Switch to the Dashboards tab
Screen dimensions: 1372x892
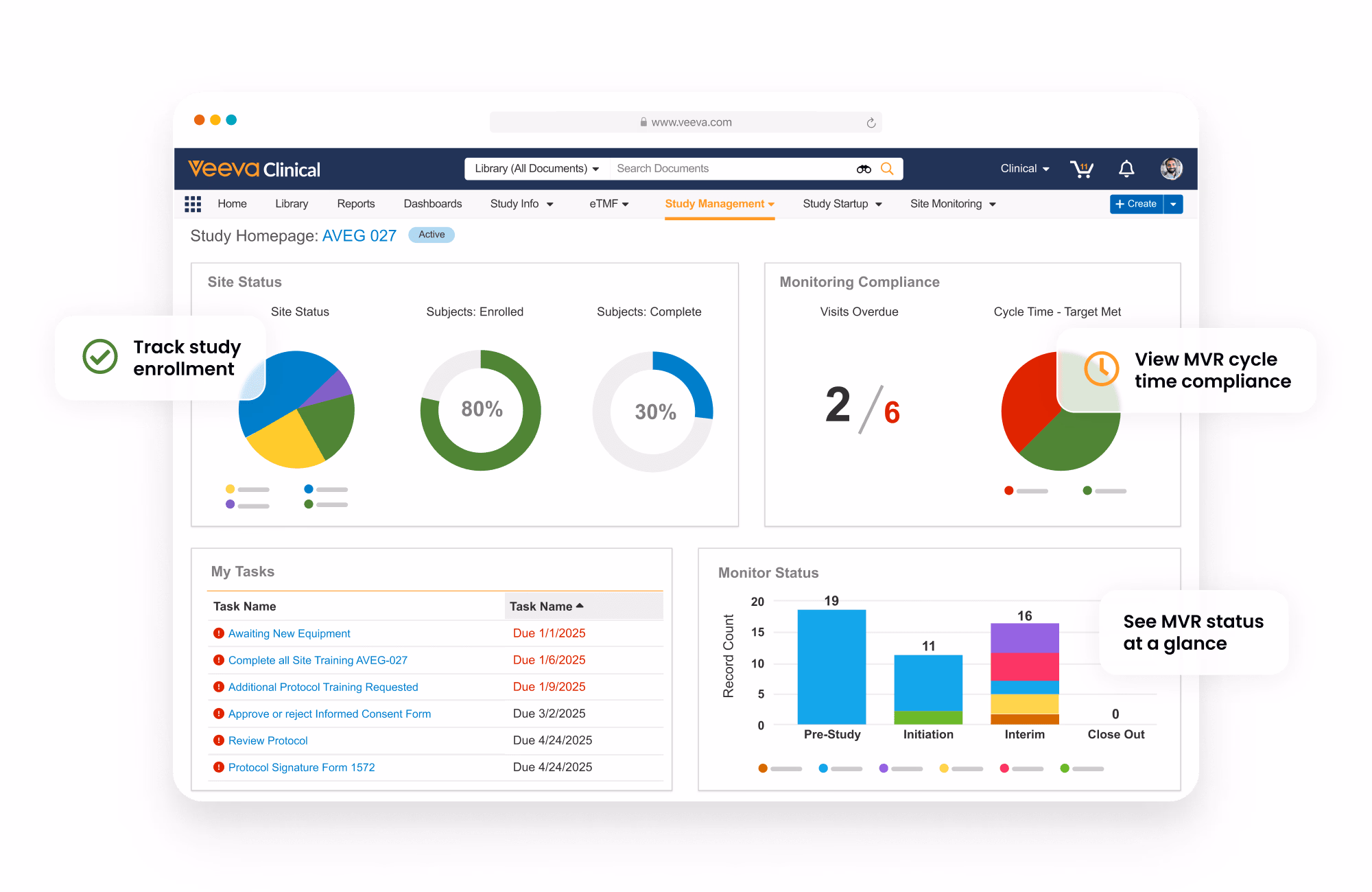pyautogui.click(x=432, y=204)
